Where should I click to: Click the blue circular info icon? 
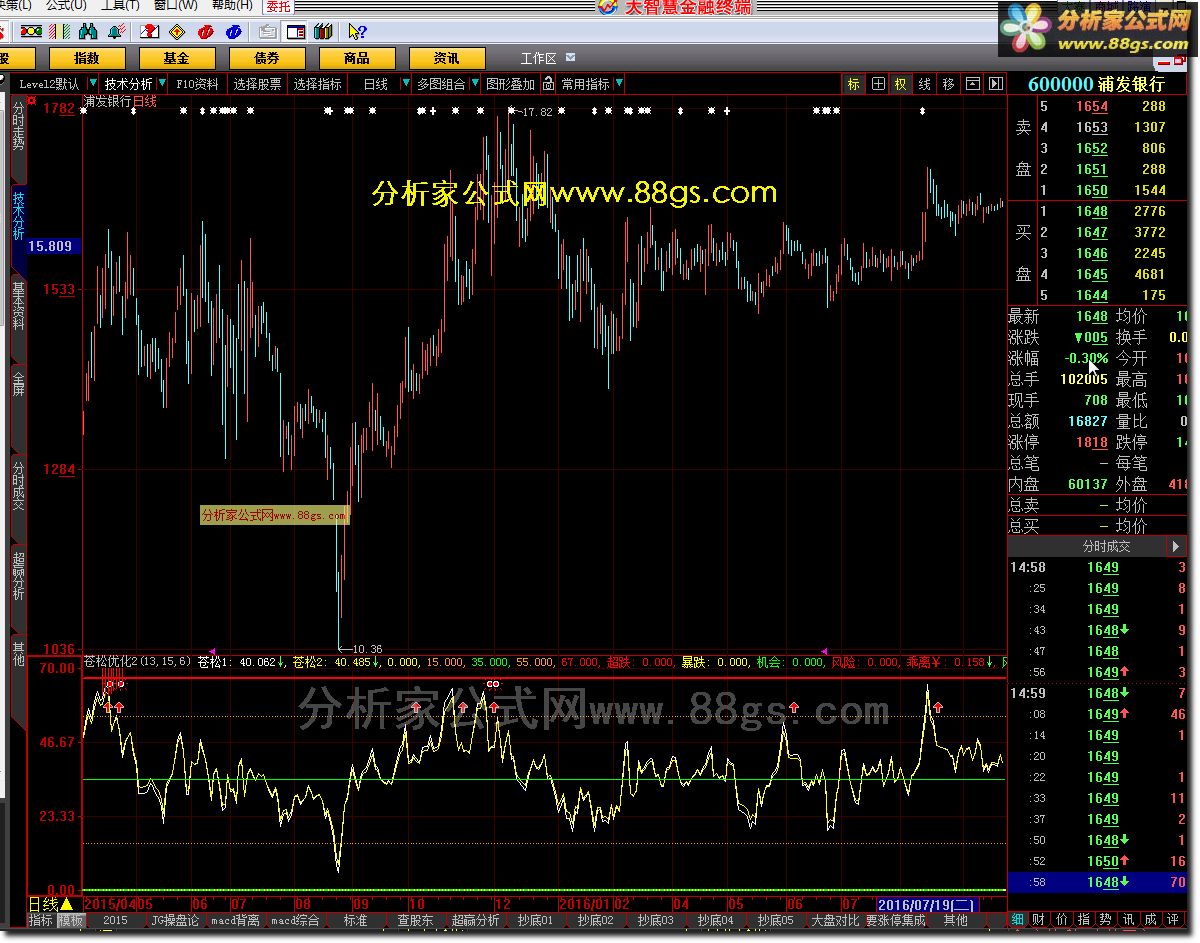(233, 32)
